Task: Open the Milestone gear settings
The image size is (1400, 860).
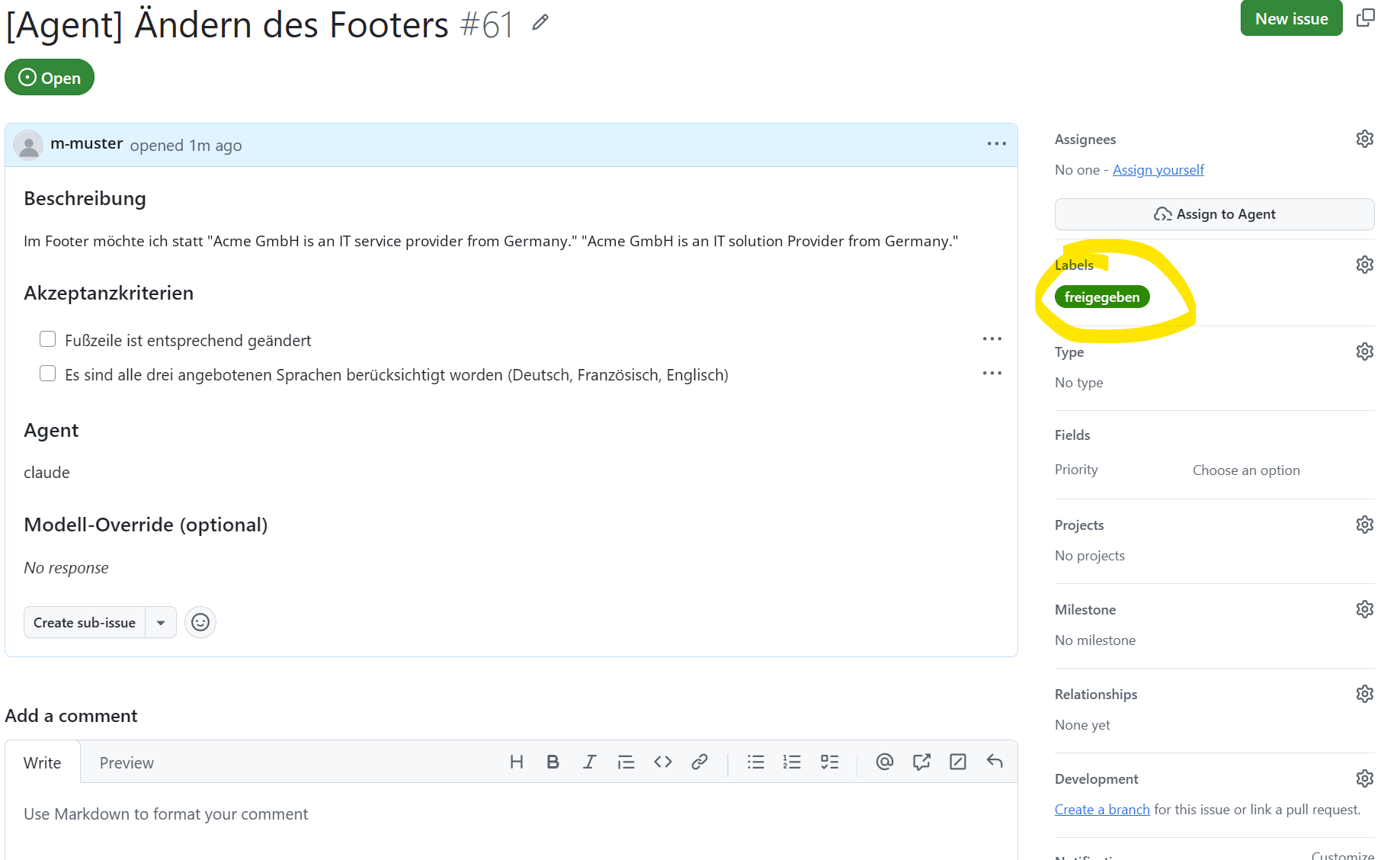Action: [1365, 609]
